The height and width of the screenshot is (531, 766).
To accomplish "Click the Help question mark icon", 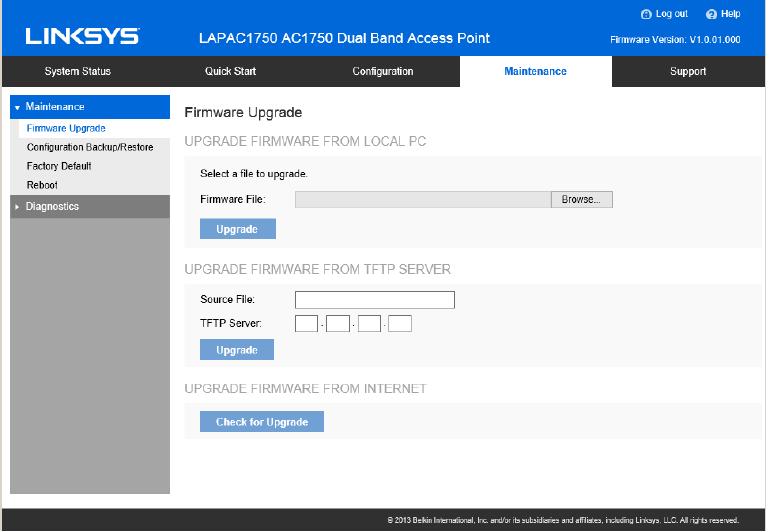I will (x=711, y=14).
